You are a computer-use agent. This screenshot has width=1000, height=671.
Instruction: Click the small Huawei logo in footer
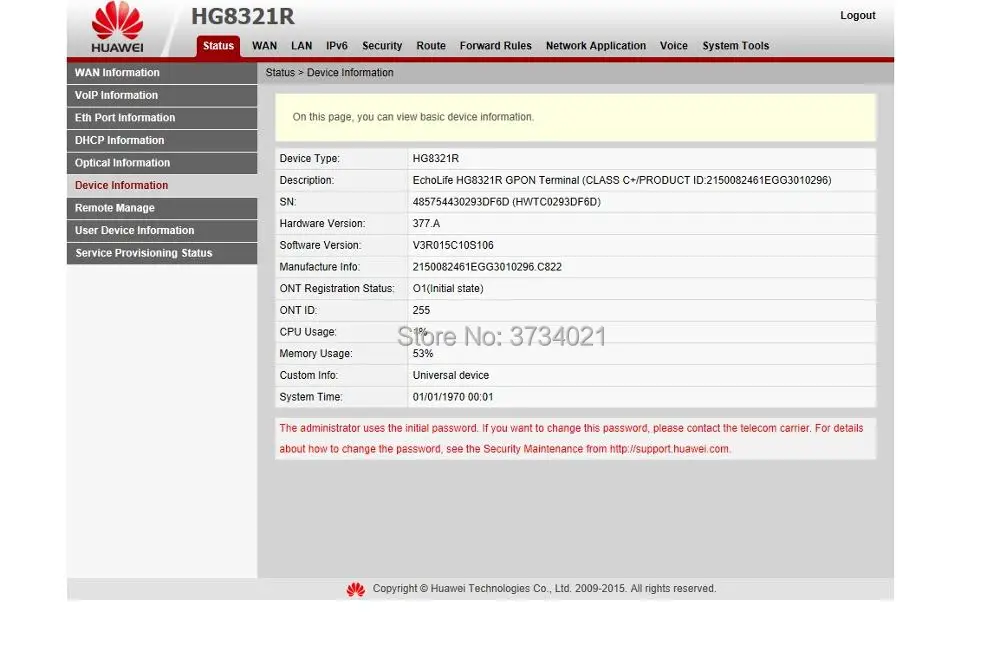pos(356,589)
